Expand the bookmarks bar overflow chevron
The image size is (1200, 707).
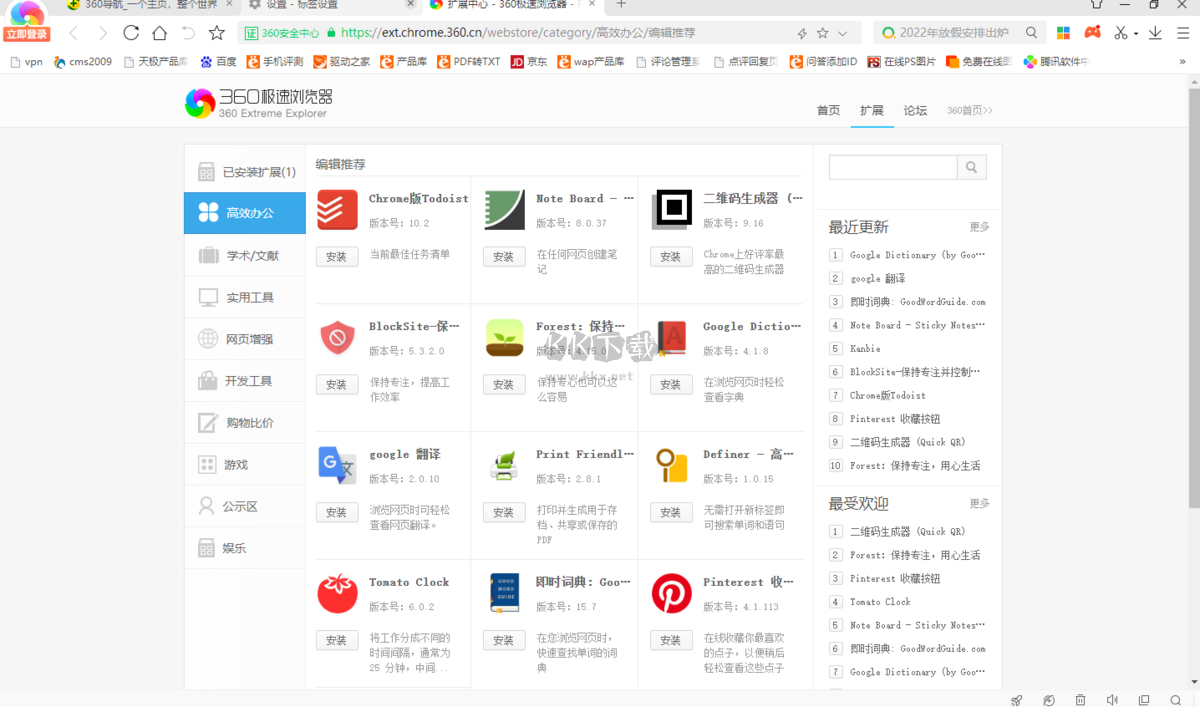coord(1182,62)
